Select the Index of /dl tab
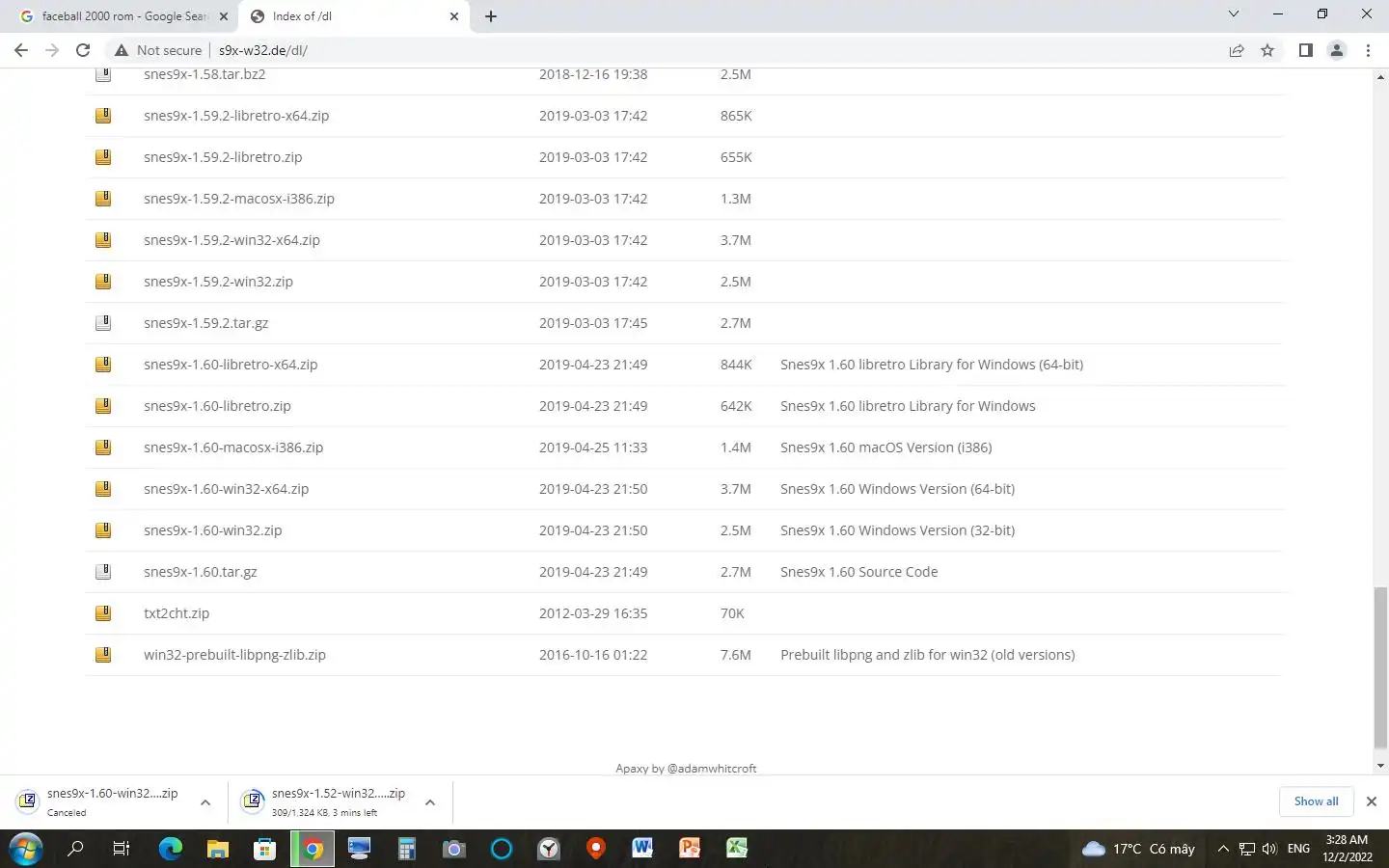1389x868 pixels. [352, 16]
